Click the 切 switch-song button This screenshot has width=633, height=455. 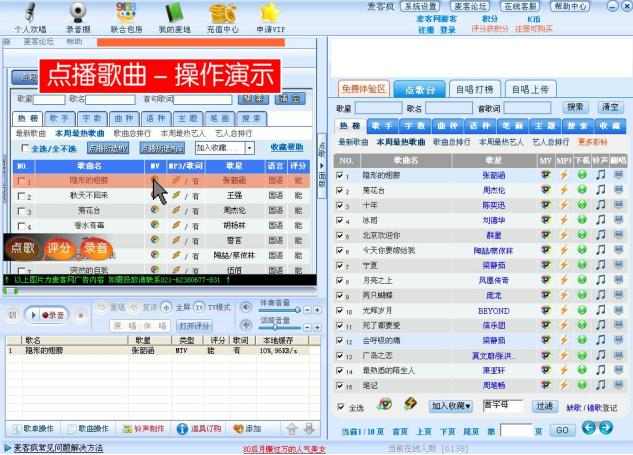13,315
